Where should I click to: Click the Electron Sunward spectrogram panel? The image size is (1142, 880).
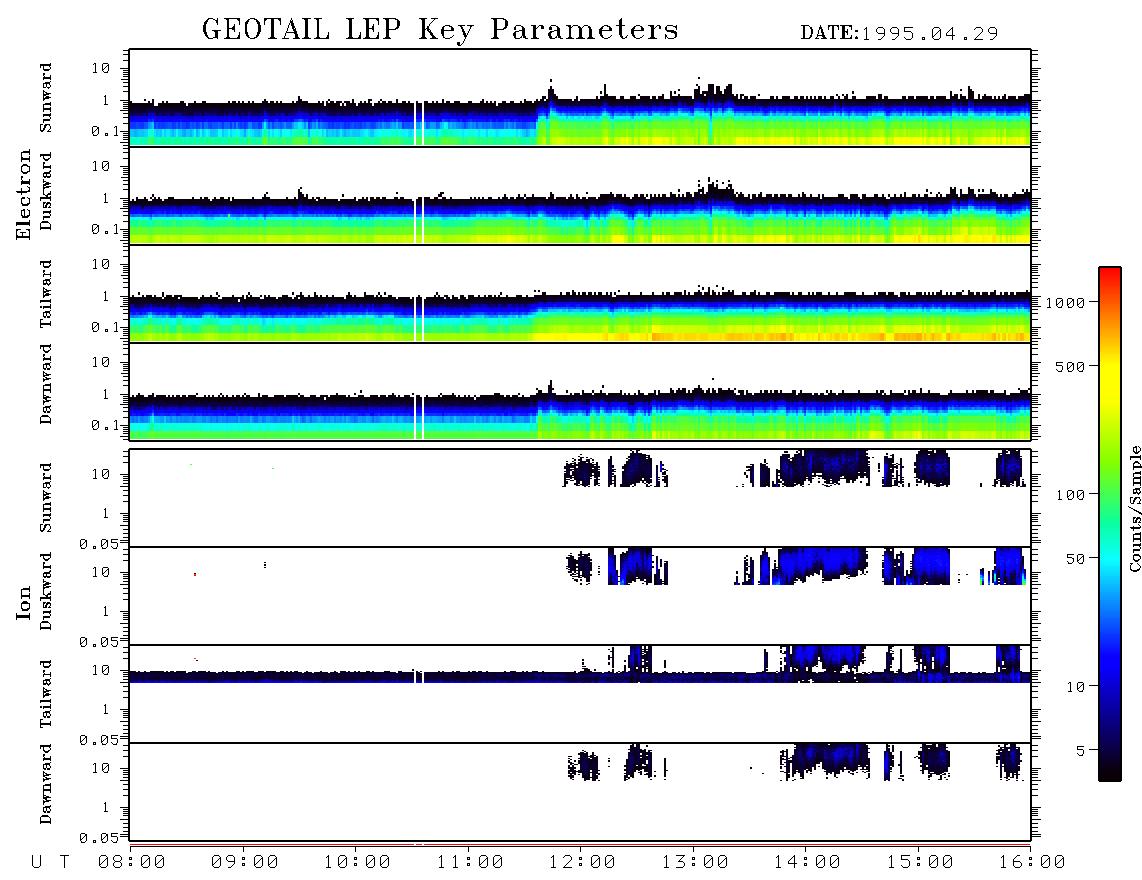pos(580,98)
